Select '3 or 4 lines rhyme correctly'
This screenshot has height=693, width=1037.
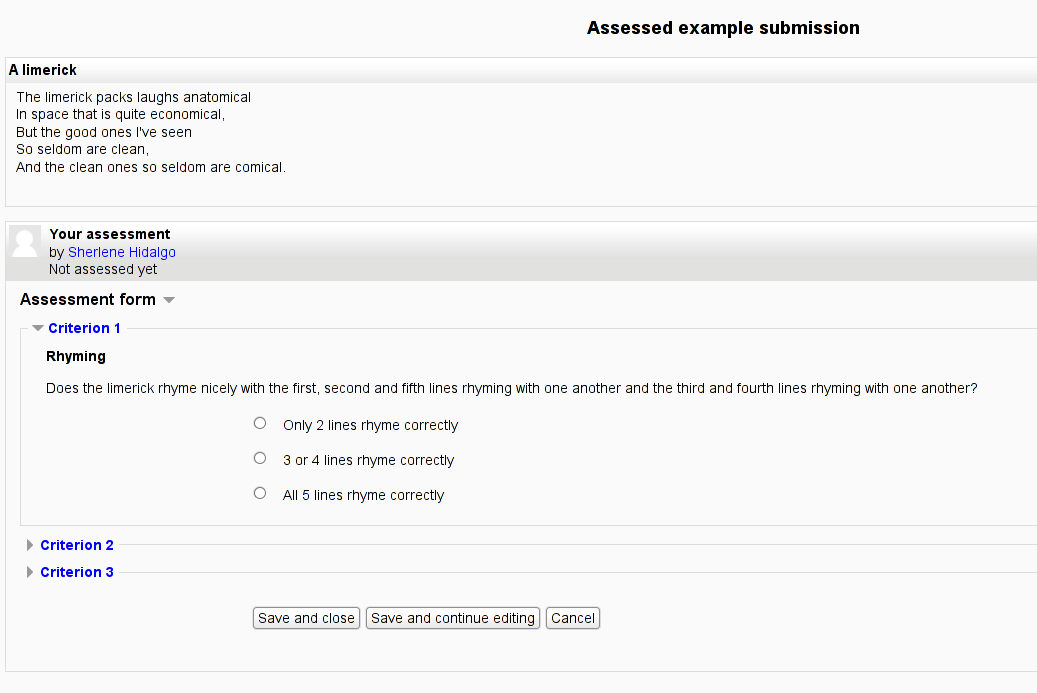point(260,458)
